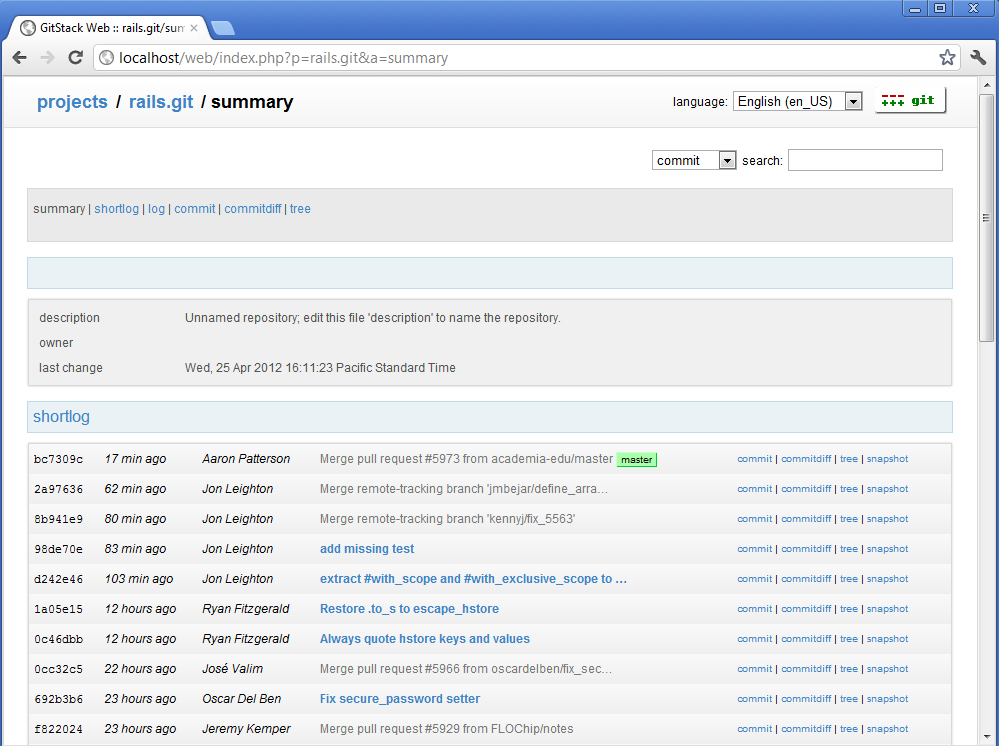
Task: Open the projects breadcrumb link
Action: [72, 102]
